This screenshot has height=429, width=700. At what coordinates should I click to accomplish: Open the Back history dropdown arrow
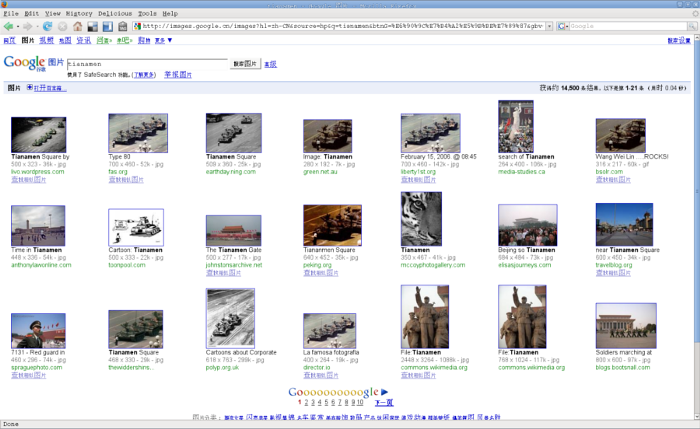[17, 26]
